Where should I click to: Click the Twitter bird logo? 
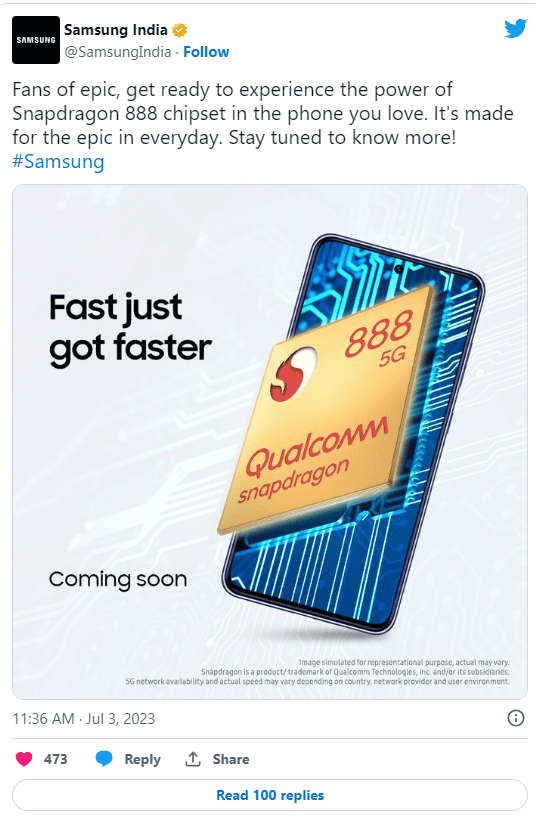[x=515, y=29]
